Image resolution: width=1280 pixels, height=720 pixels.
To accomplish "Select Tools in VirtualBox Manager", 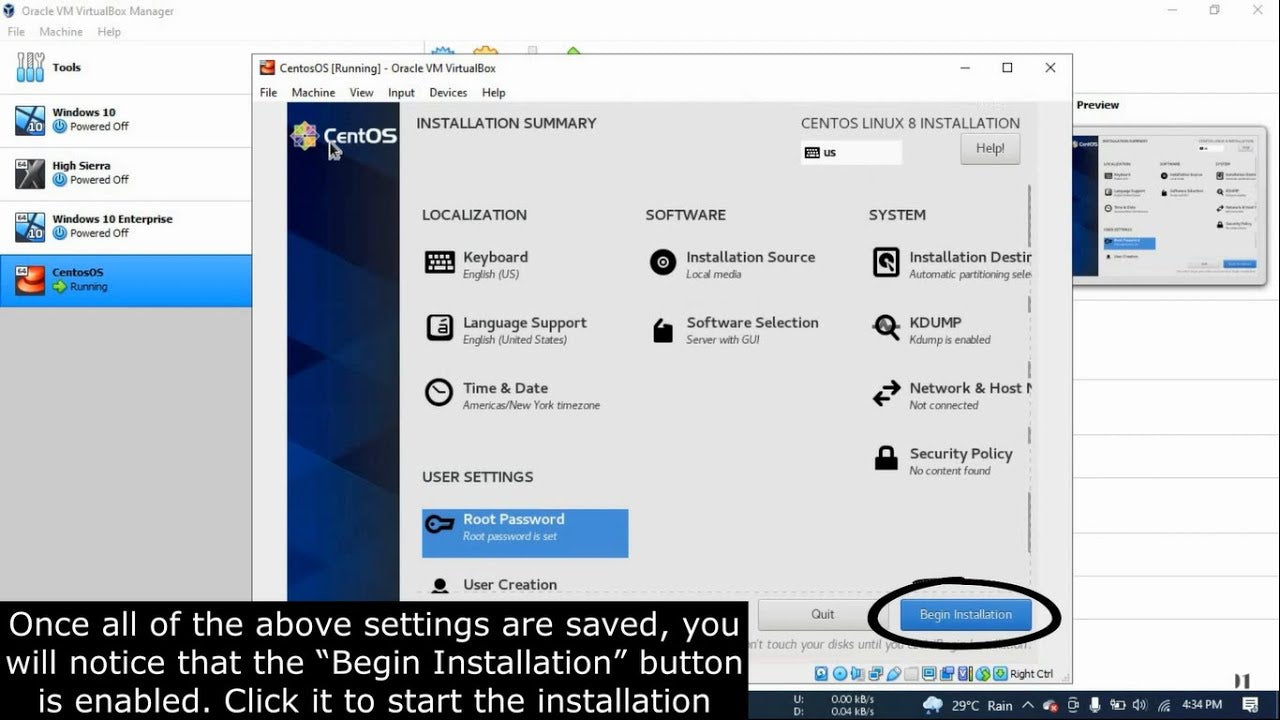I will click(x=125, y=68).
